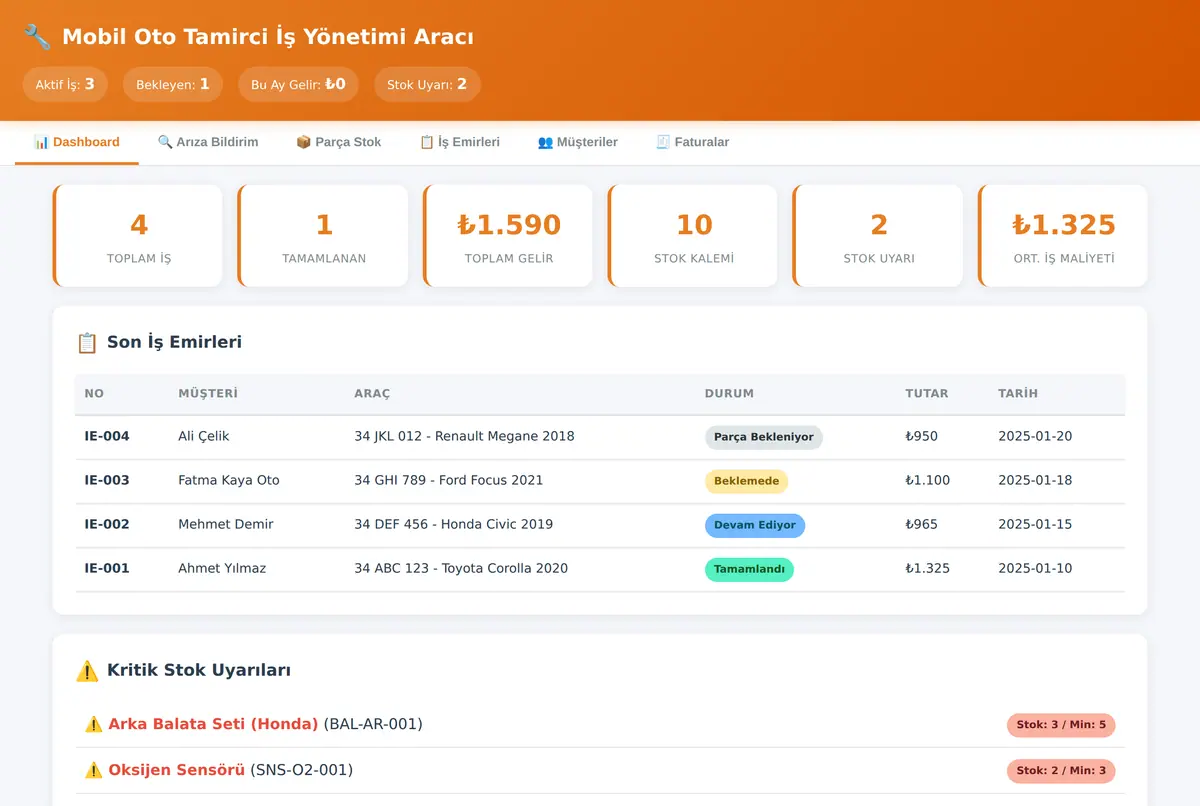Click the warning icon beside Kritik Stok Uyarıları
The height and width of the screenshot is (806, 1200).
pos(87,670)
